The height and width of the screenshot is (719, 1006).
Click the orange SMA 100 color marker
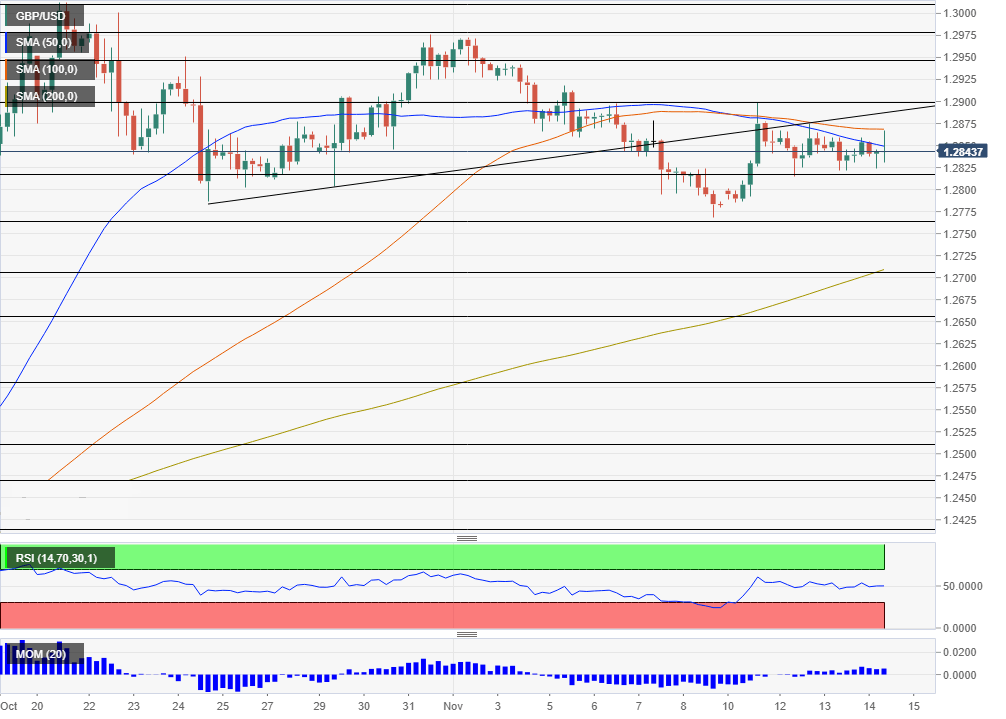tap(7, 69)
